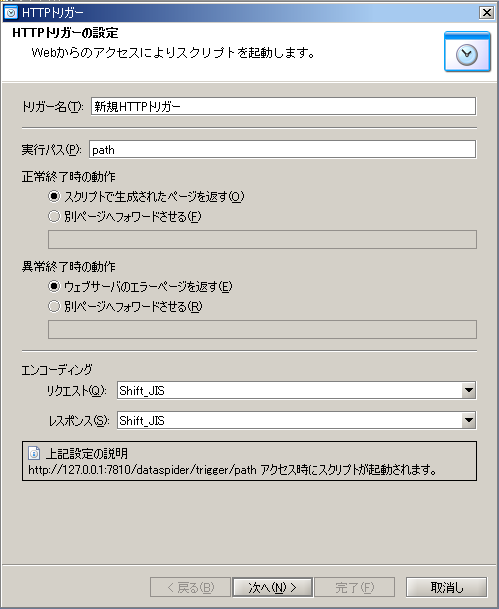499x609 pixels.
Task: Click the 取消し button
Action: (447, 587)
